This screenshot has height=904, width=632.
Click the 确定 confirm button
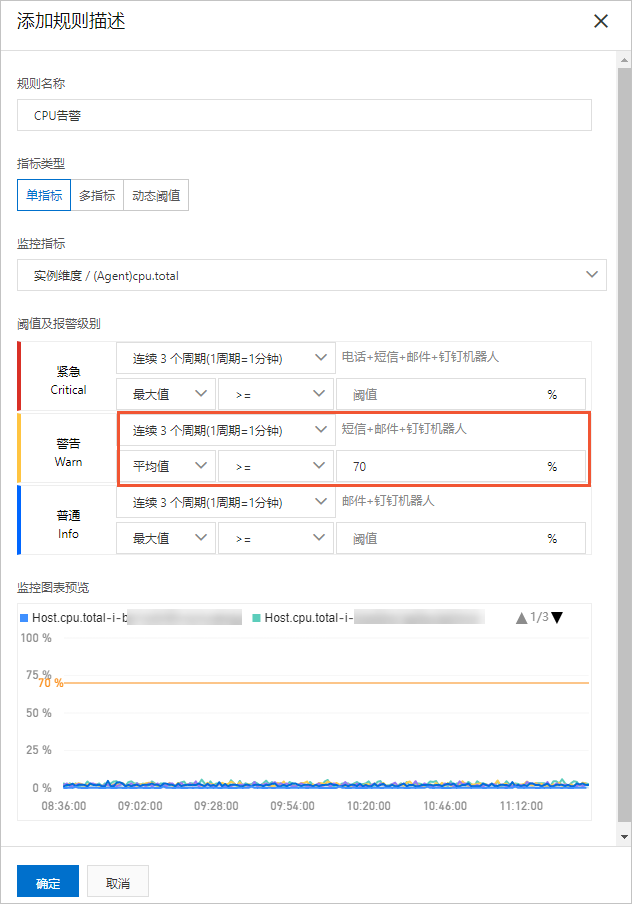(47, 881)
